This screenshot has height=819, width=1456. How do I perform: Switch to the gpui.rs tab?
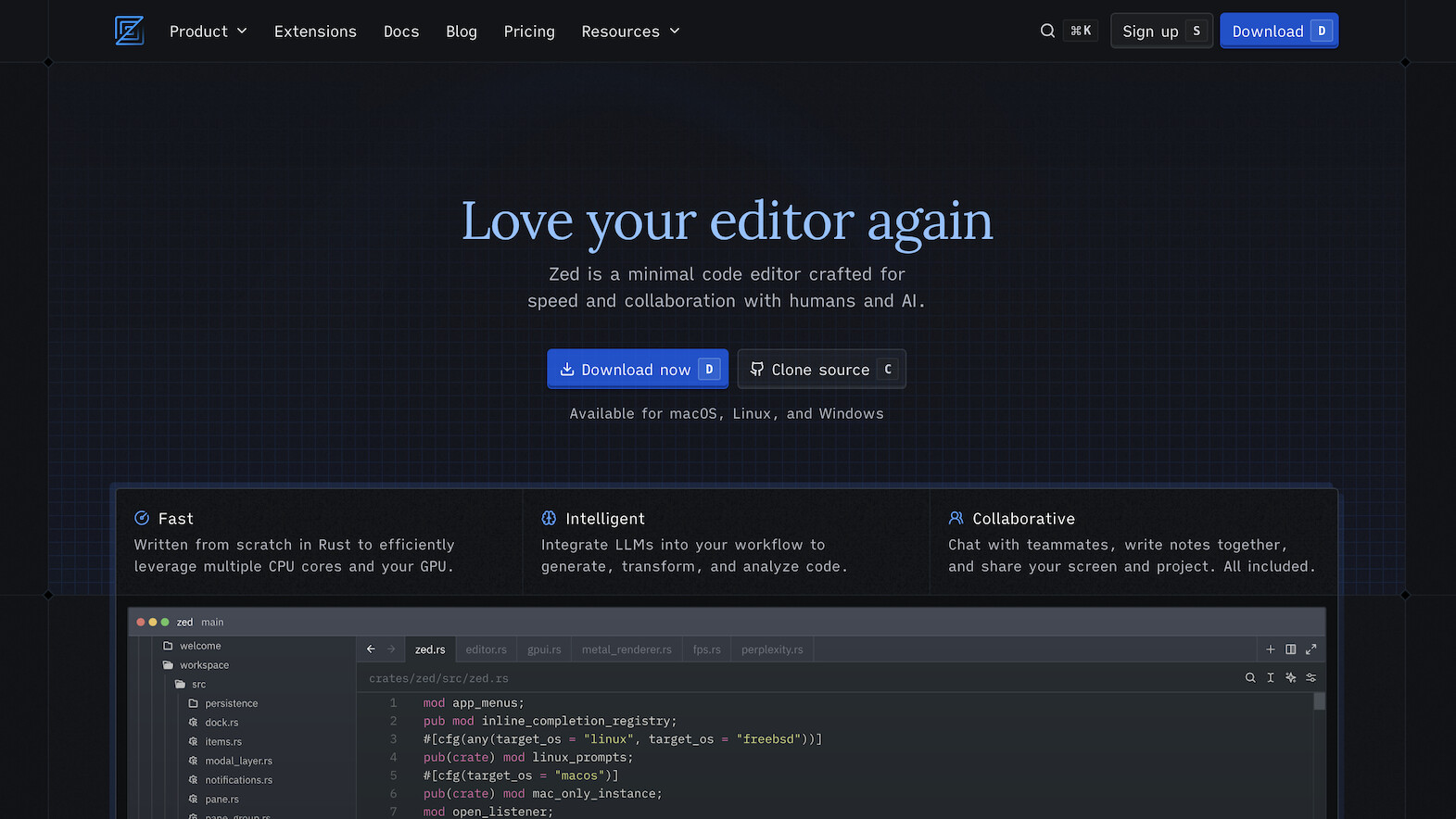click(x=544, y=649)
